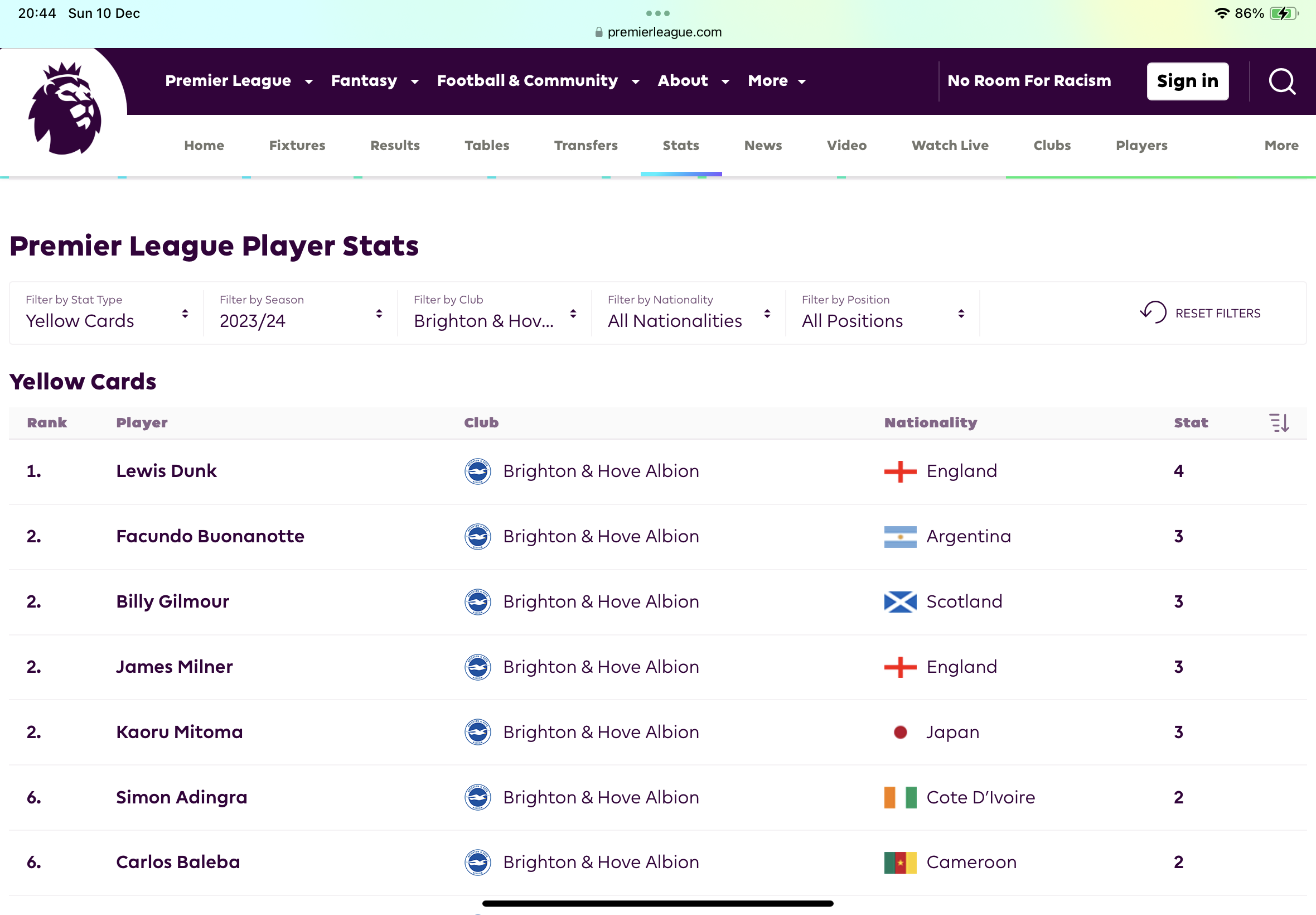Click Brighton badge in Kaoru Mitoma row

coord(477,732)
